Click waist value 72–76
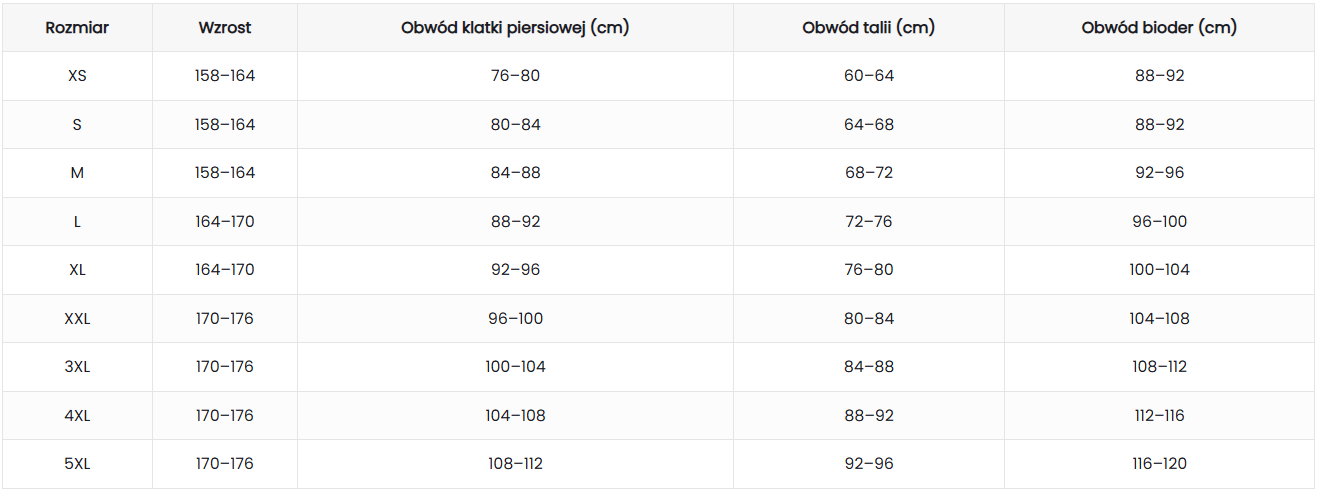Screen dimensions: 1317x491 868,222
